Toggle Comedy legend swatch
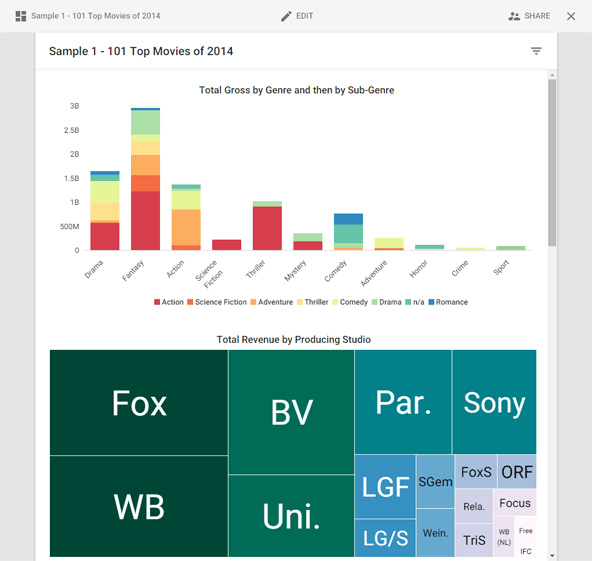 point(335,302)
